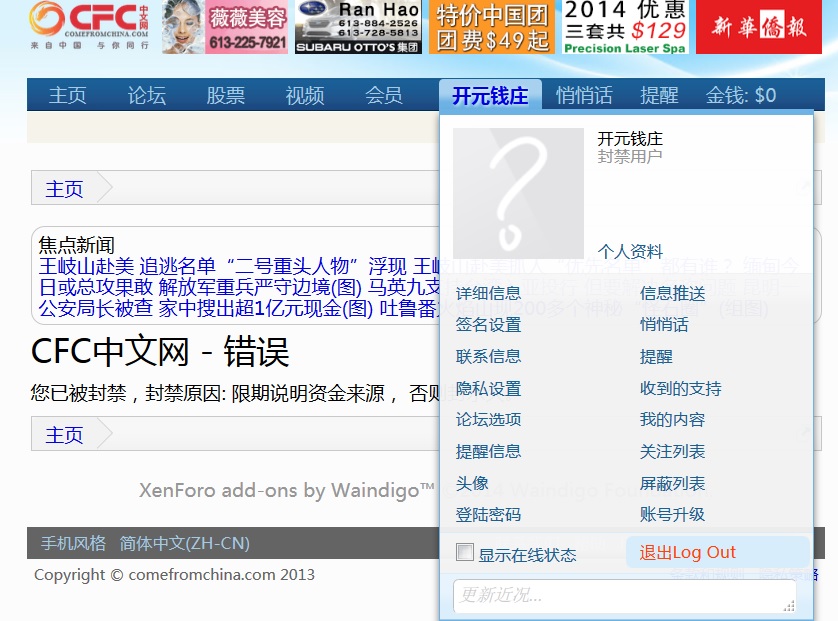838x621 pixels.
Task: Open the Subaru Otto's banner ad
Action: pyautogui.click(x=358, y=27)
